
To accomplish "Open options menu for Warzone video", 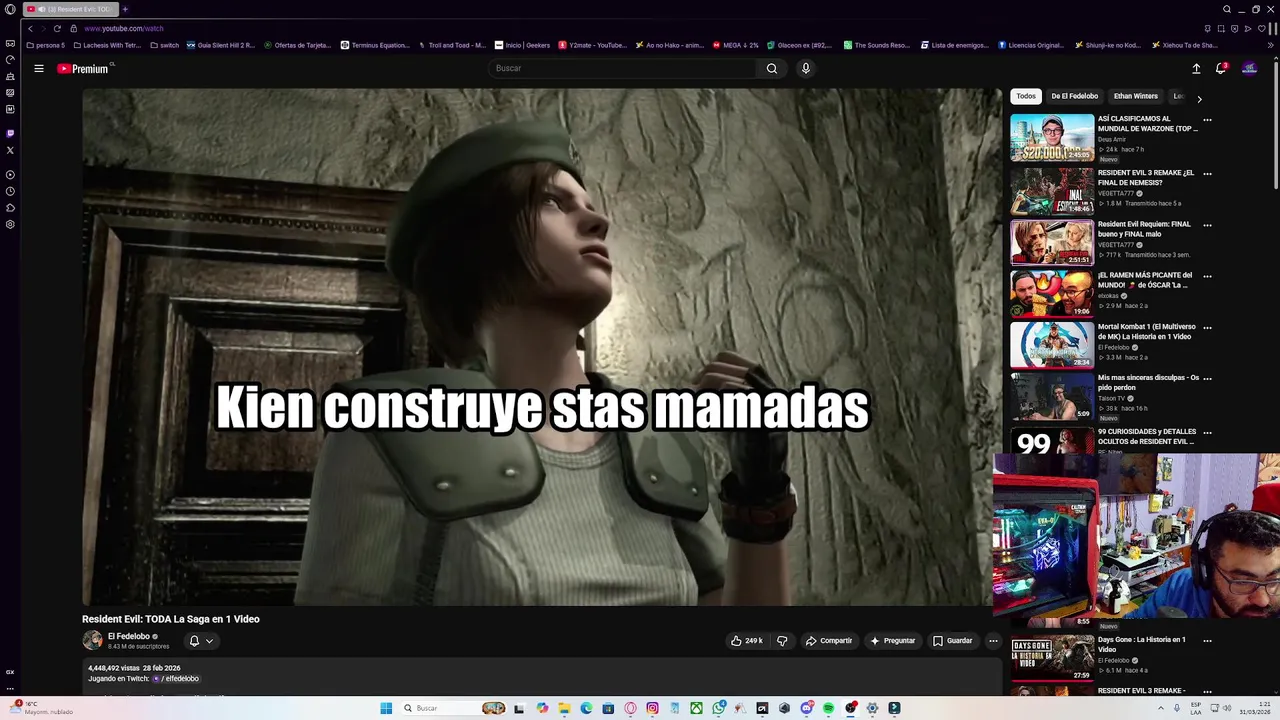I will point(1207,120).
